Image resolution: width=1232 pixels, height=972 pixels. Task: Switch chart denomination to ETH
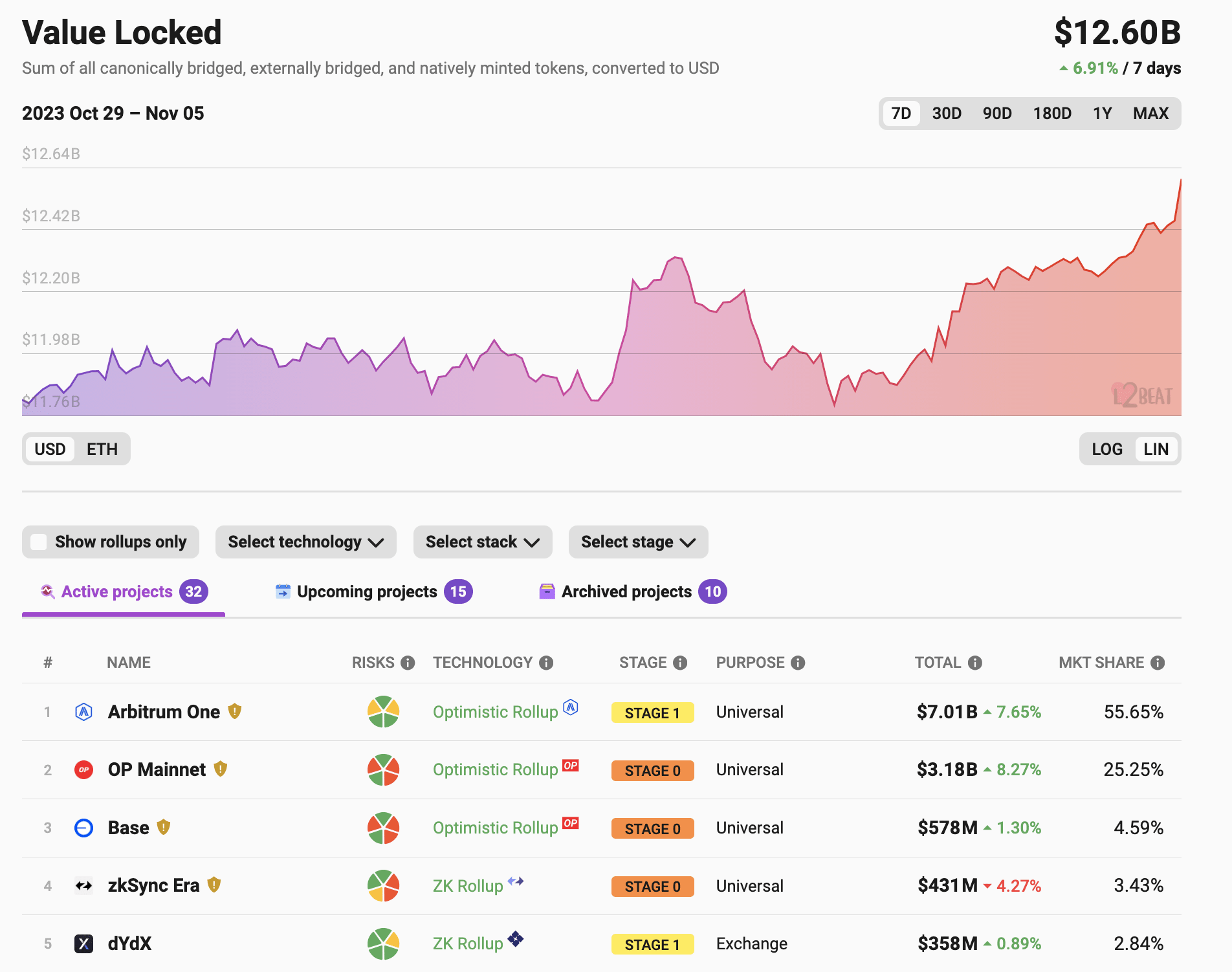pos(102,448)
